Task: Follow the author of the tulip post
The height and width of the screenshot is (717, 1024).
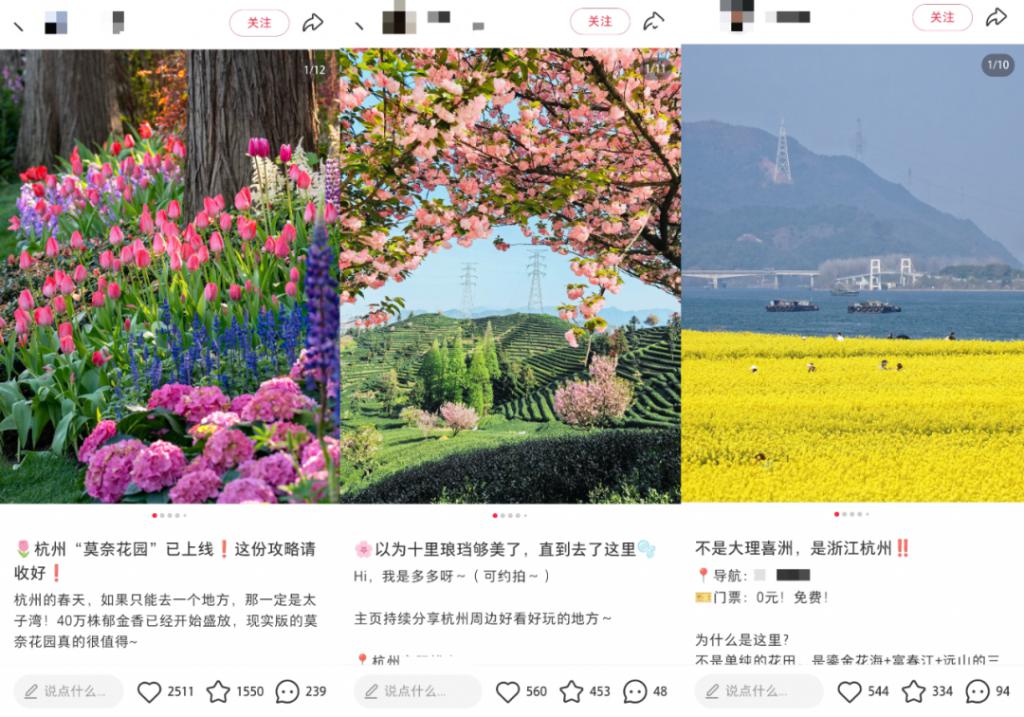Action: (259, 22)
